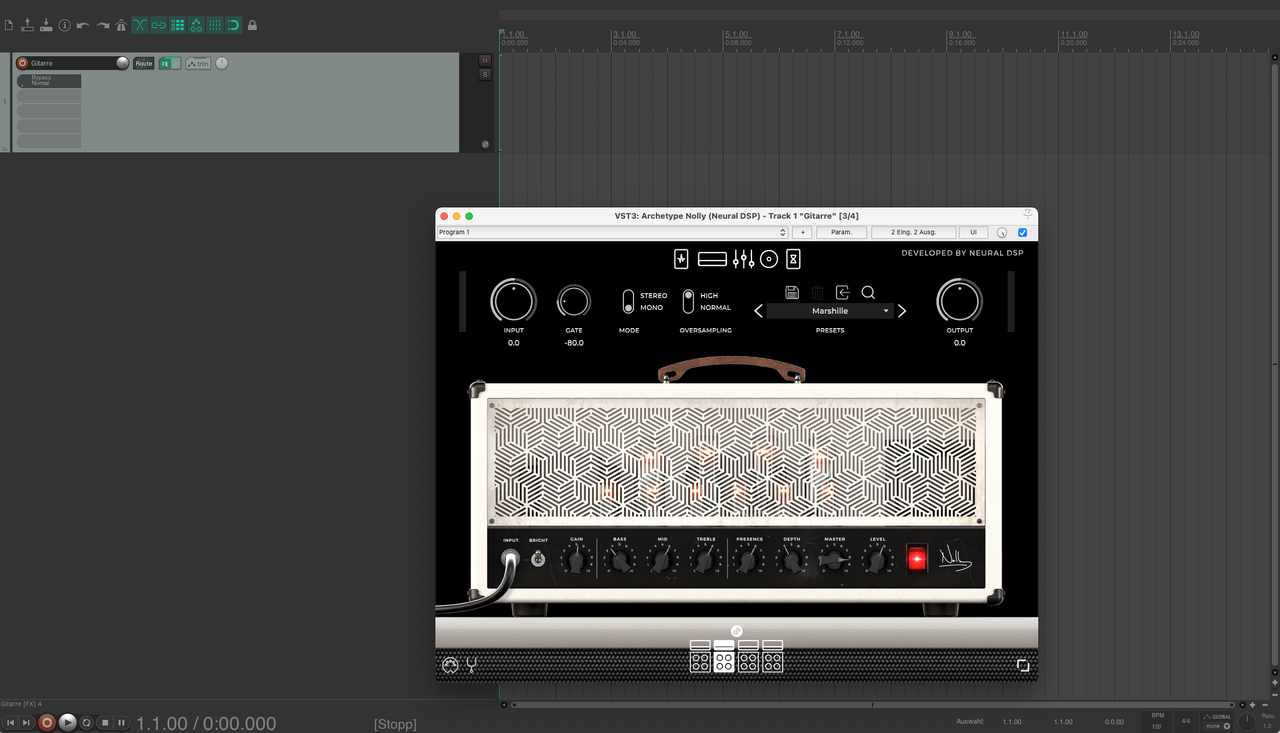Toggle the STEREO/MONO mode switch
Screen dimensions: 1280x733
coord(628,301)
